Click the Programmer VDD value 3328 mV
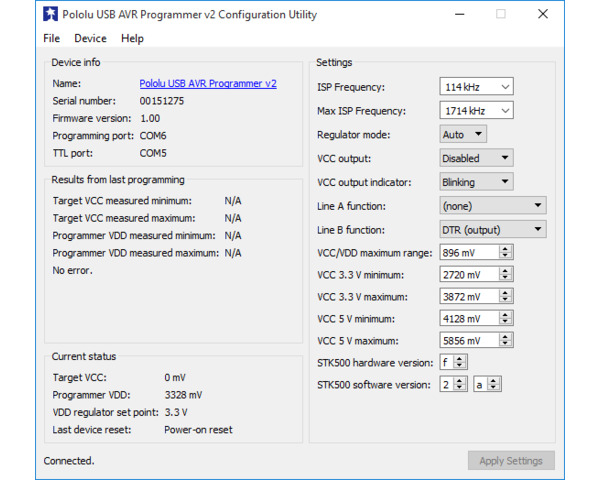Image resolution: width=600 pixels, height=480 pixels. click(x=183, y=395)
